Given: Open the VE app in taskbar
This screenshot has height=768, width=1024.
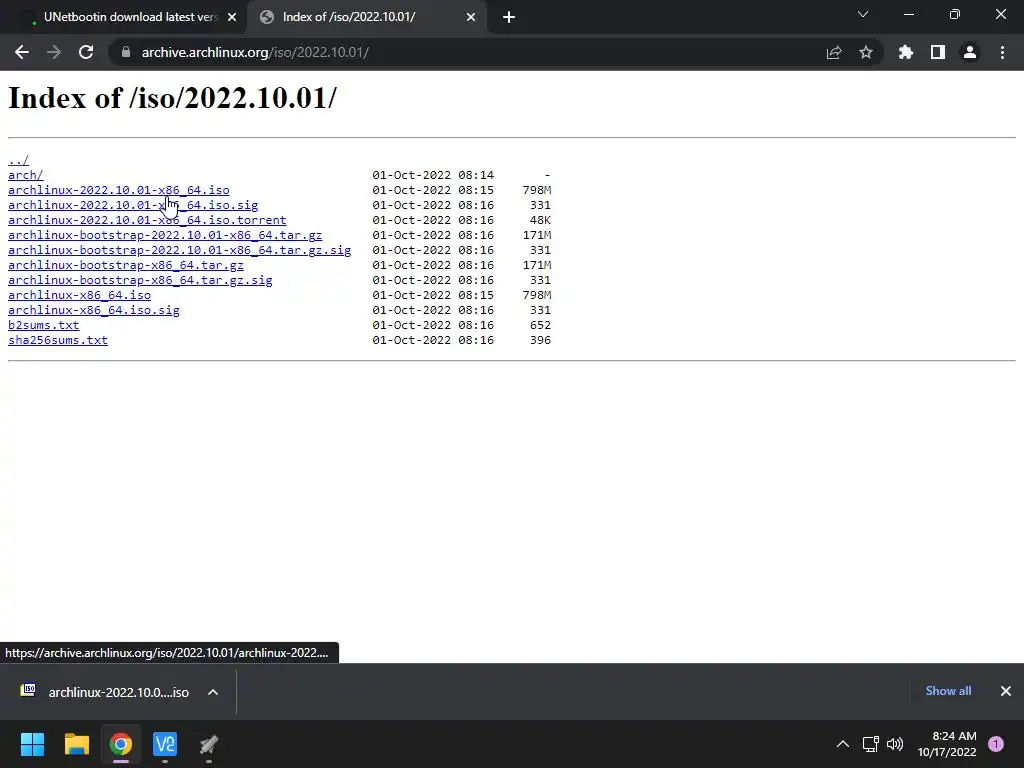Looking at the screenshot, I should (165, 744).
